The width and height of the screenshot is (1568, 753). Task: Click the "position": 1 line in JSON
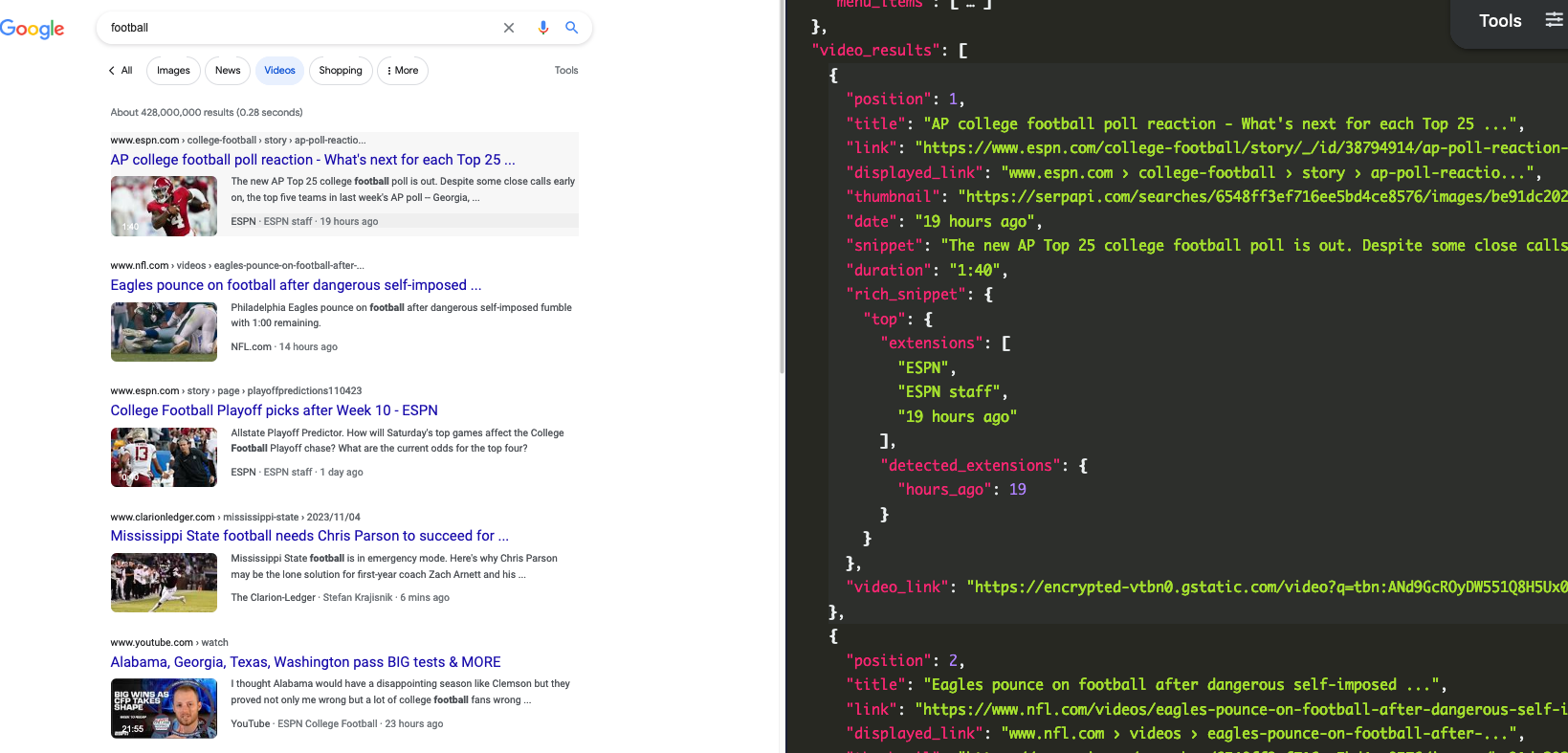(x=905, y=100)
